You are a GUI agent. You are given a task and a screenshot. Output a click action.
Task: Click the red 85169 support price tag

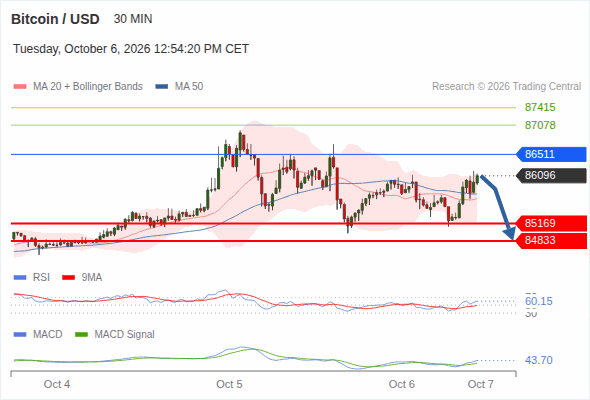tap(551, 223)
